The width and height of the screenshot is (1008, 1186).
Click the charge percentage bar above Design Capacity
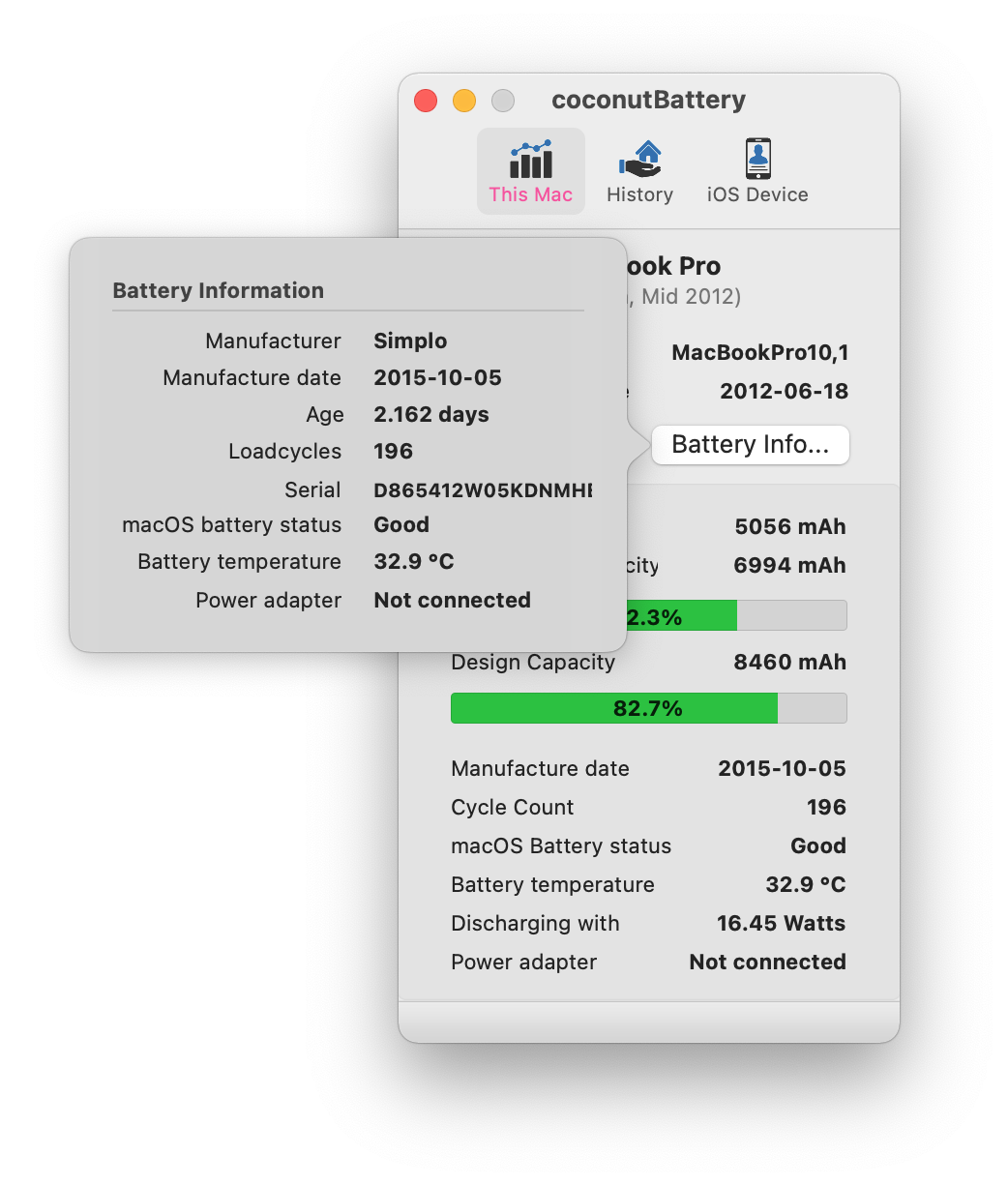[x=737, y=616]
